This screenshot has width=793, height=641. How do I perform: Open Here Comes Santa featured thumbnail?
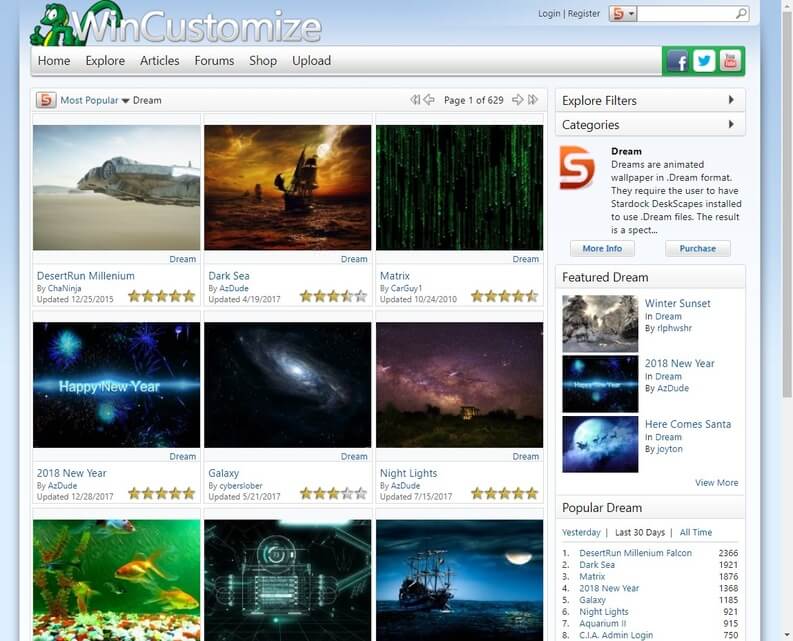tap(600, 444)
